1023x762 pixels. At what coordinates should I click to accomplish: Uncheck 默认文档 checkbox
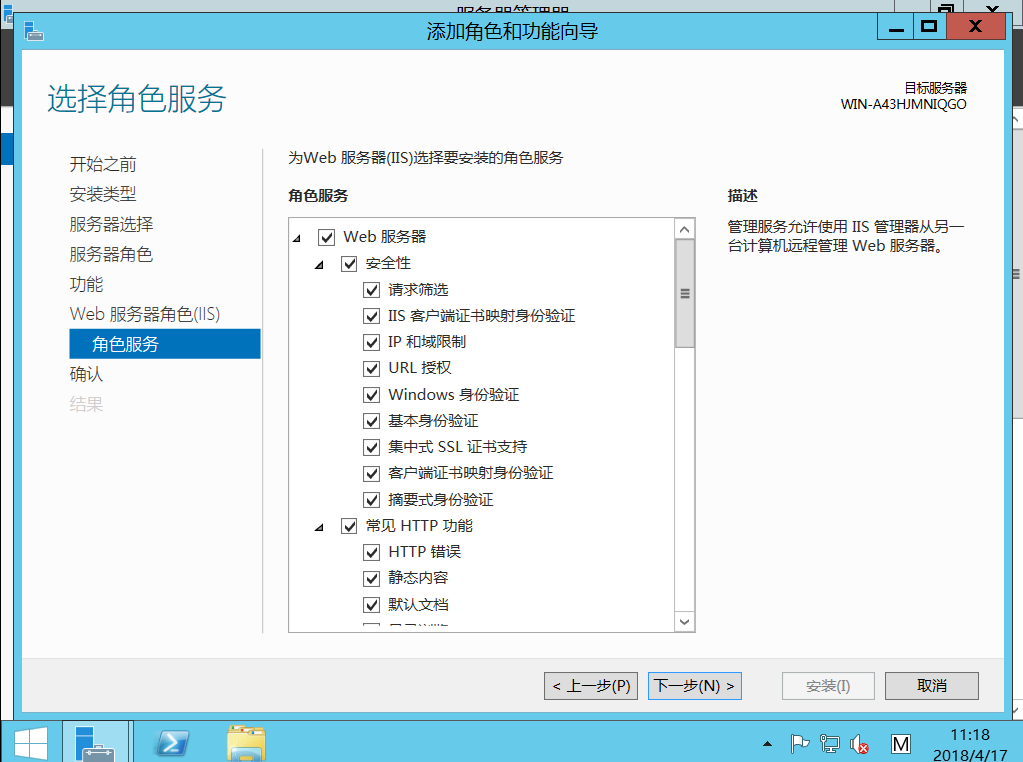pos(371,605)
